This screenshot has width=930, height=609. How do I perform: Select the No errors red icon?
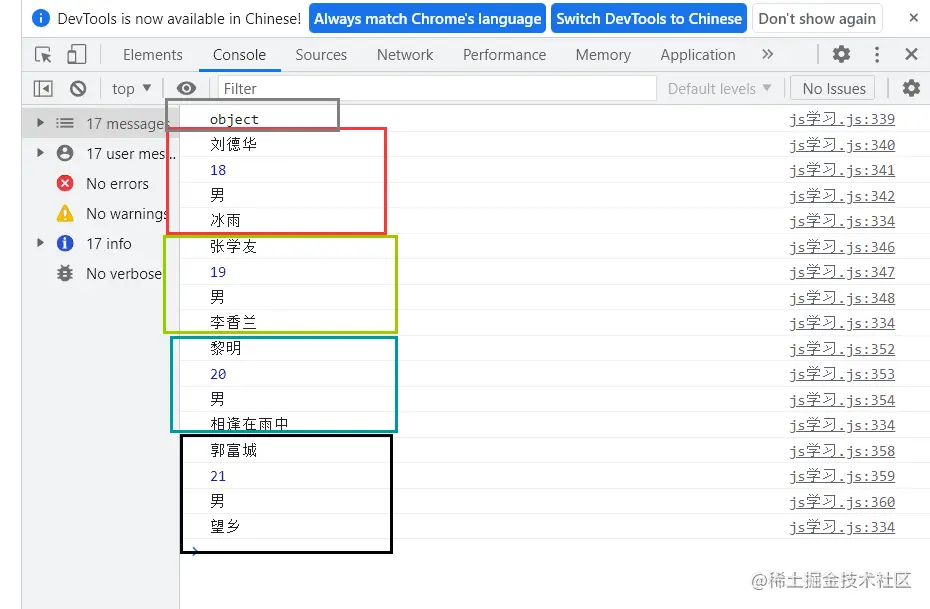tap(65, 183)
